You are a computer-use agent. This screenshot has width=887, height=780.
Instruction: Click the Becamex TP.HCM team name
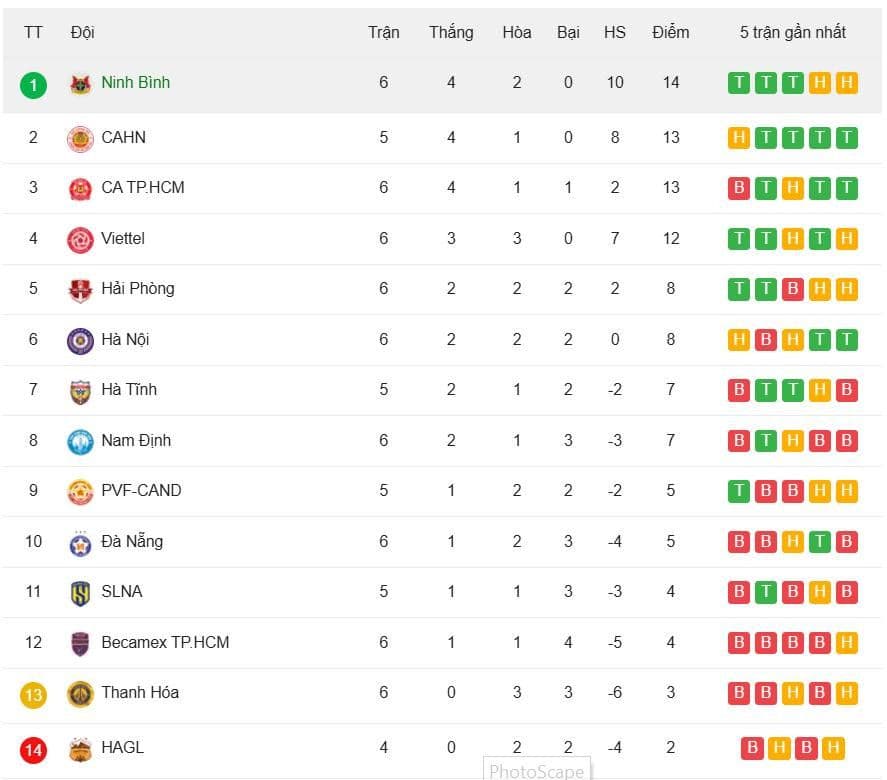pyautogui.click(x=164, y=642)
